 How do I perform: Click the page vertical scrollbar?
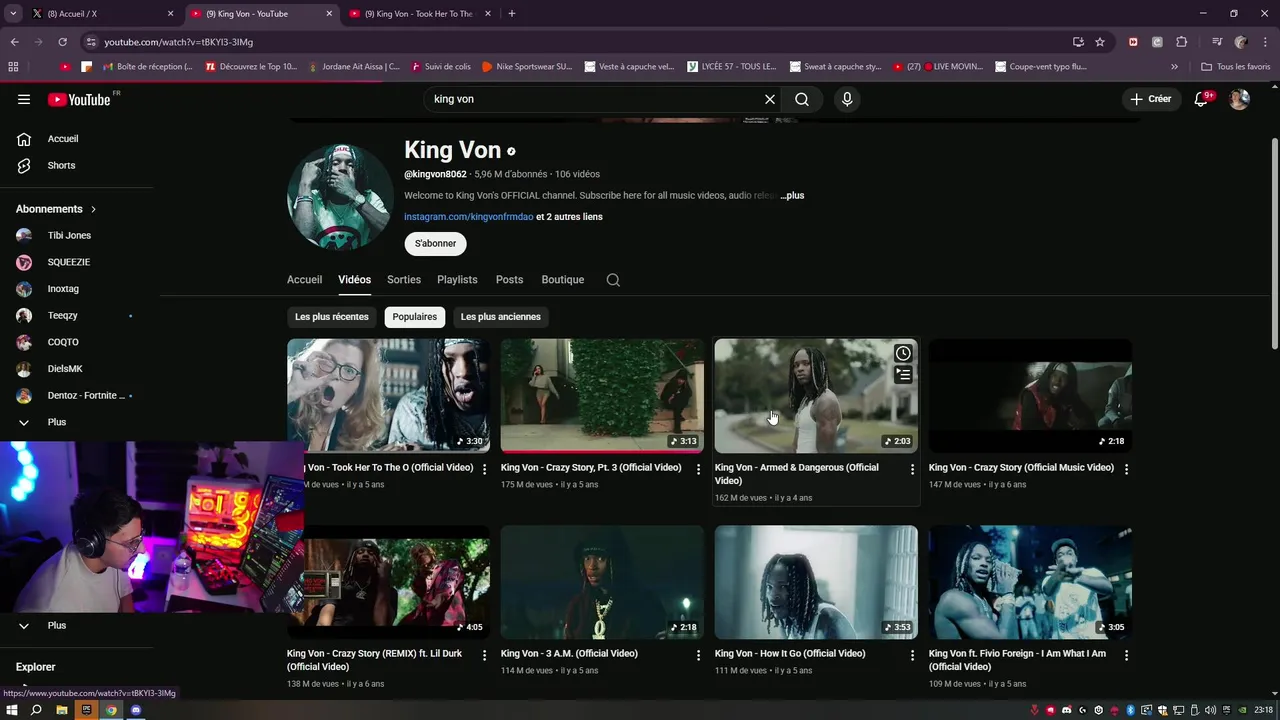[1274, 245]
